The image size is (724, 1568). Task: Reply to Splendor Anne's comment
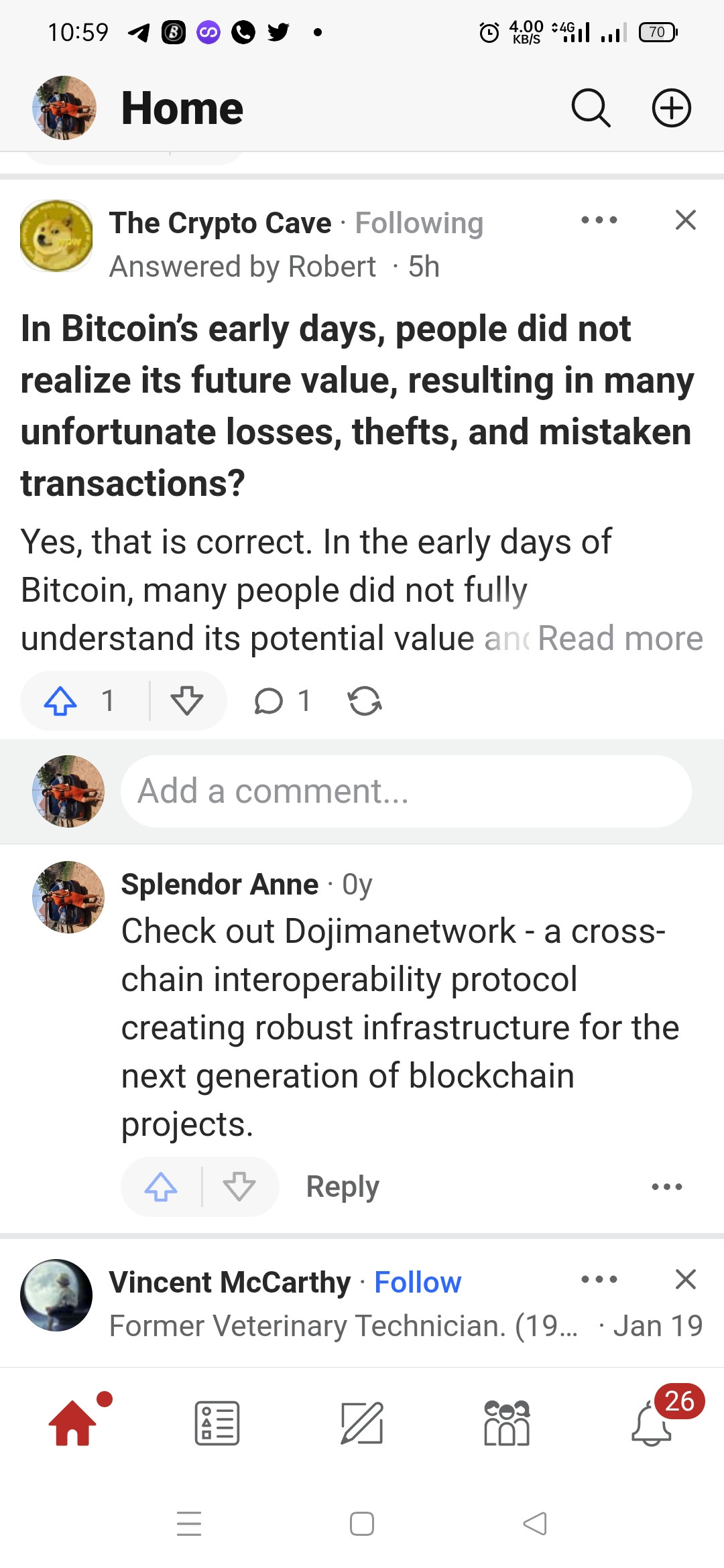(343, 1187)
